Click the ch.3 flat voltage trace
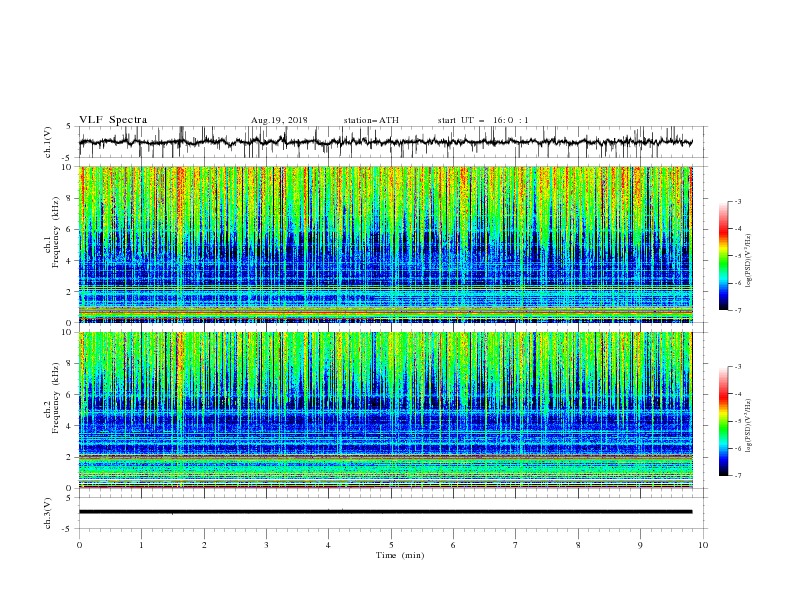The width and height of the screenshot is (792, 612). coord(385,512)
